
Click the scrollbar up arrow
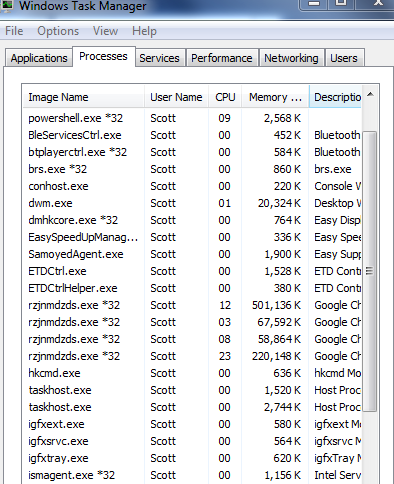(370, 95)
